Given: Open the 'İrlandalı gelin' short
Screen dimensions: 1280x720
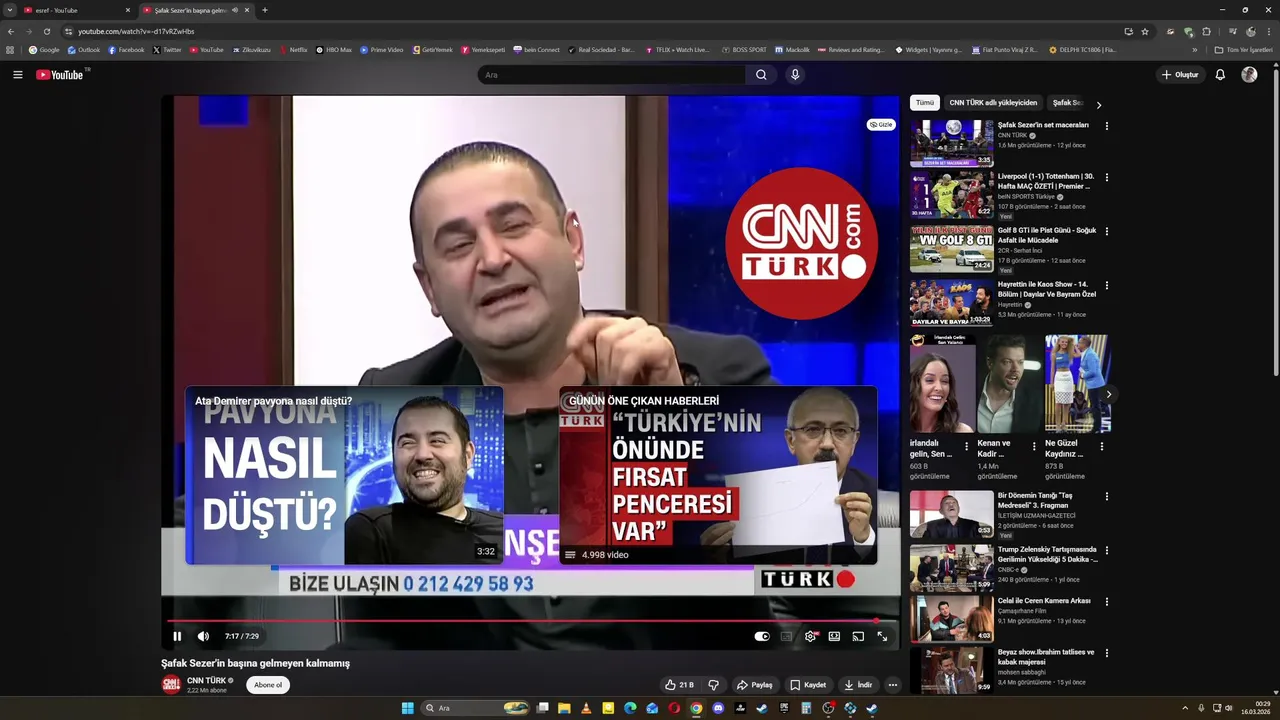Looking at the screenshot, I should (x=942, y=383).
